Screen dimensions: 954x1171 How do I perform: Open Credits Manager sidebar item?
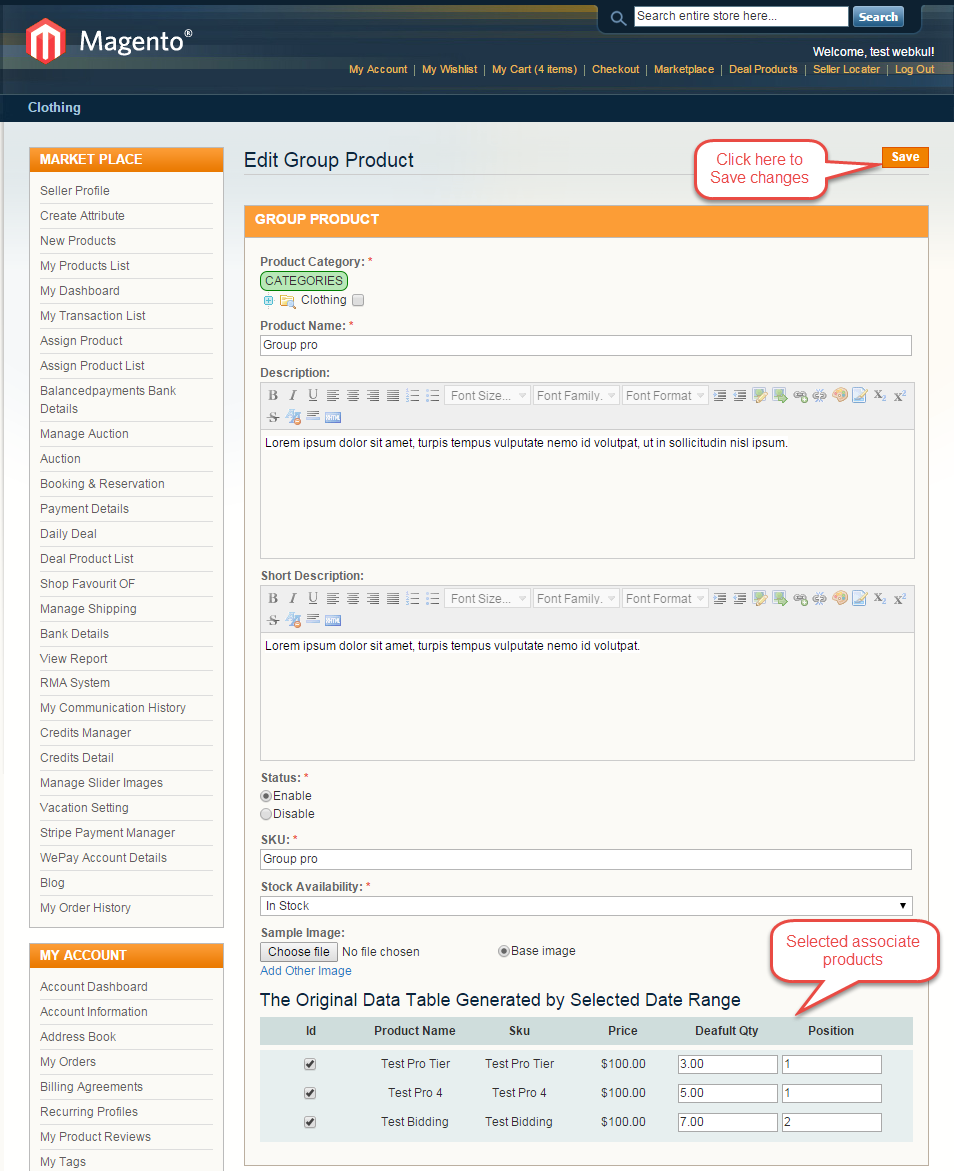tap(86, 733)
